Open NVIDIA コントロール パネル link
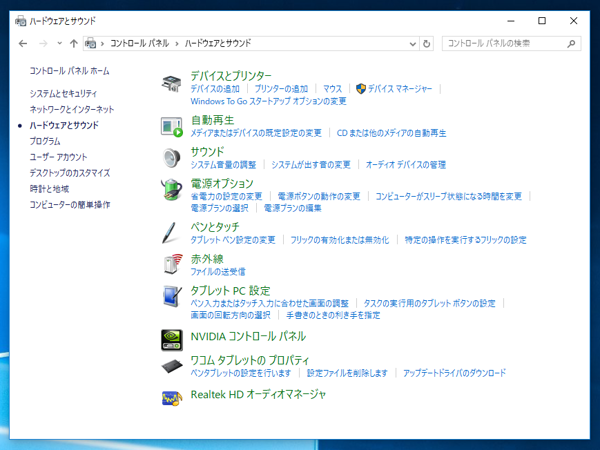 tap(248, 337)
